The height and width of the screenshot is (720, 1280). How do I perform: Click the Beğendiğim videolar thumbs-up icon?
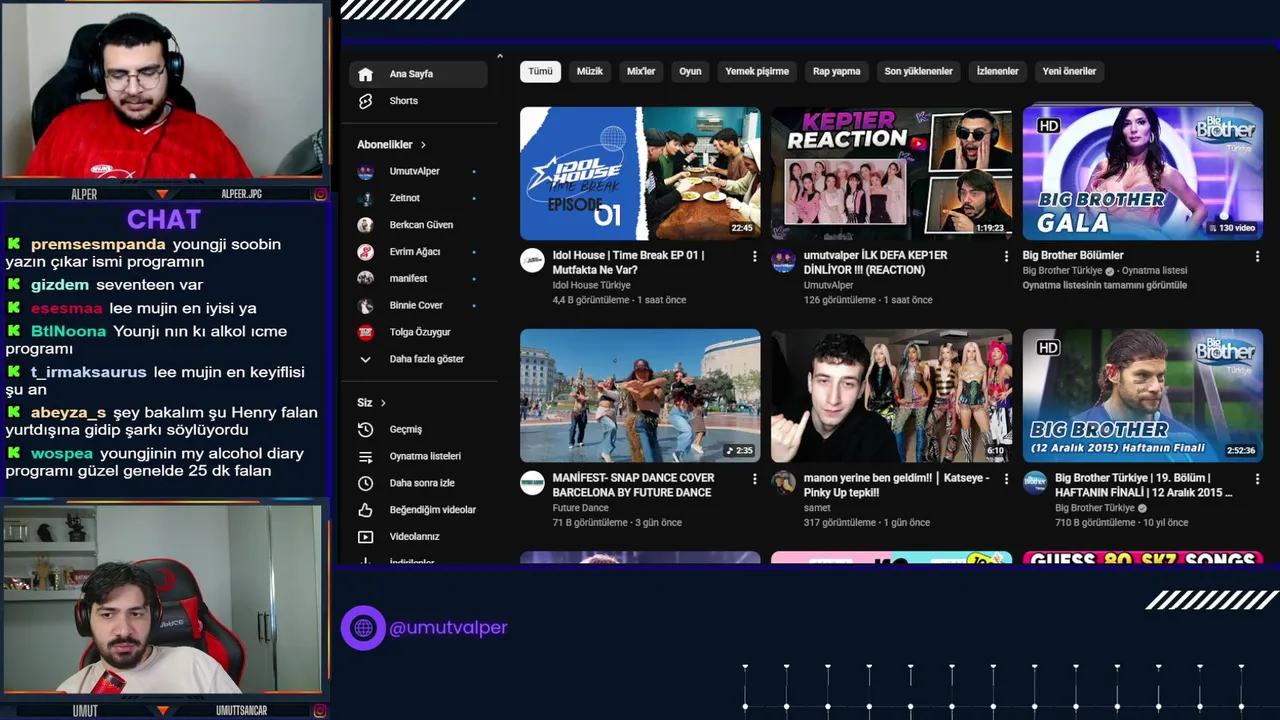(365, 510)
